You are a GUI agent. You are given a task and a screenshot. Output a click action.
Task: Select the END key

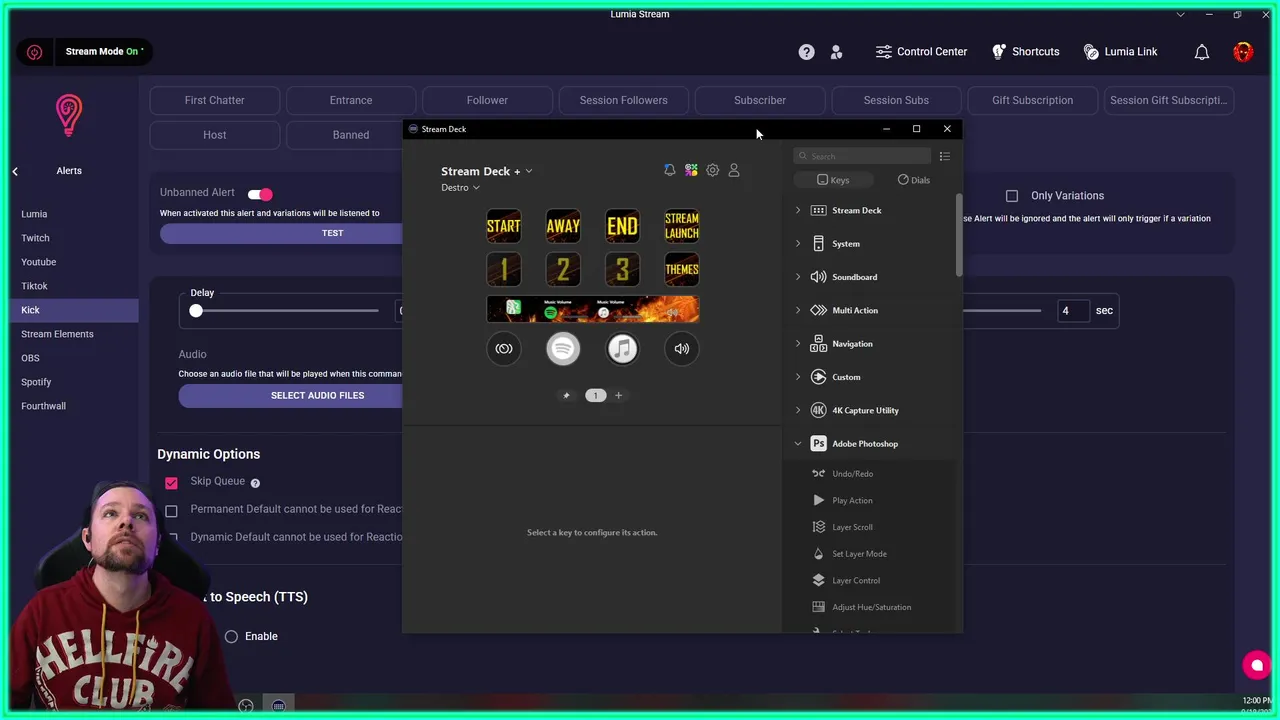coord(622,226)
